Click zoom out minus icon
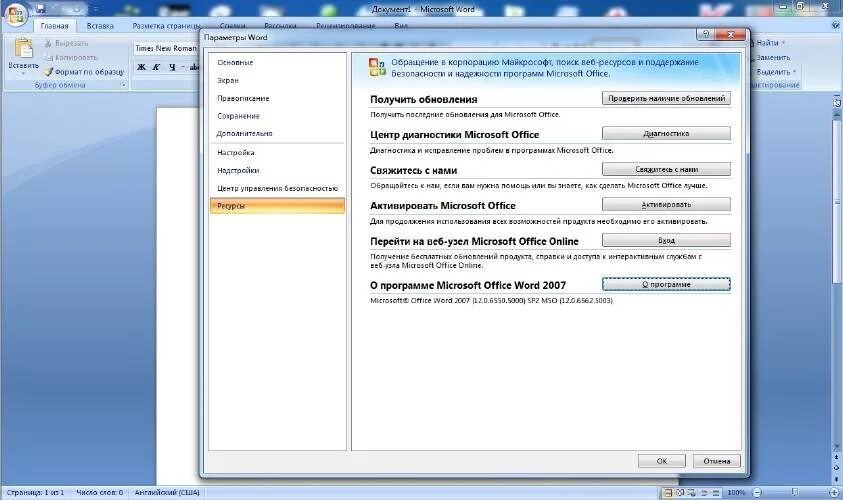Screen dimensions: 843x500 coord(757,492)
